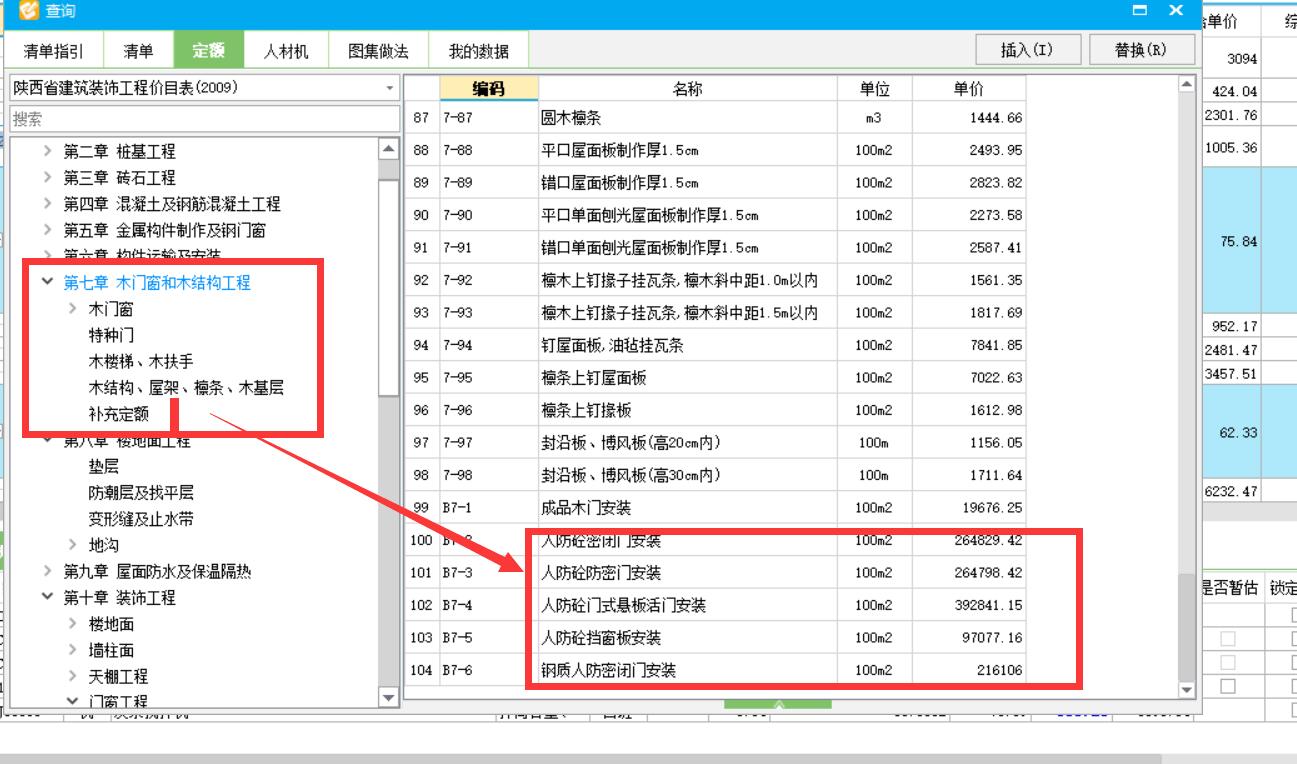Select row 错口屋面板制作厚1.5cm
This screenshot has width=1297, height=764.
716,183
